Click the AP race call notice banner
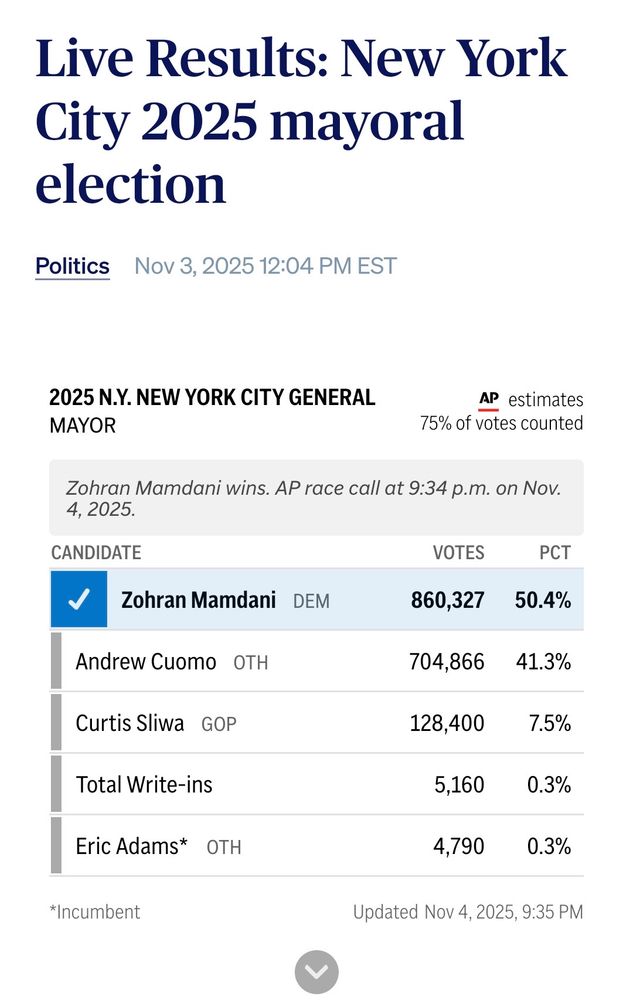The image size is (630, 1000). coord(316,498)
